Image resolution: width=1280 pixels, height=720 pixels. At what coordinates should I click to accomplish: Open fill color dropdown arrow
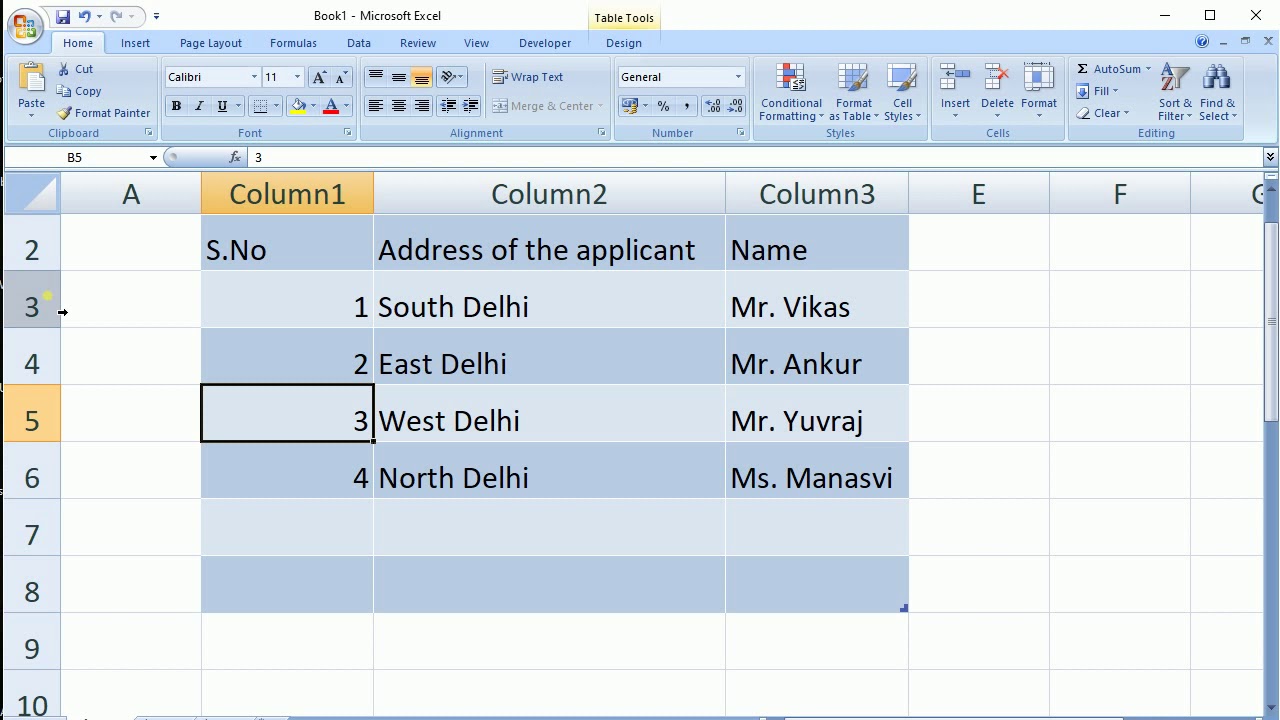[x=313, y=106]
